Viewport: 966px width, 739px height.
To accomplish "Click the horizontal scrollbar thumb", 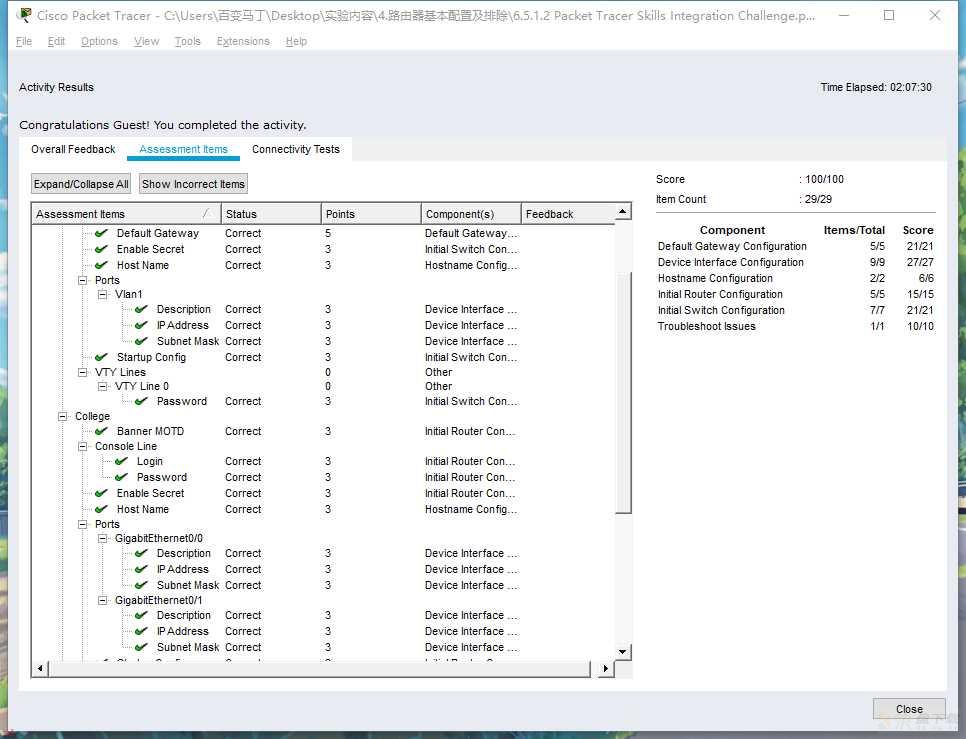I will 319,668.
